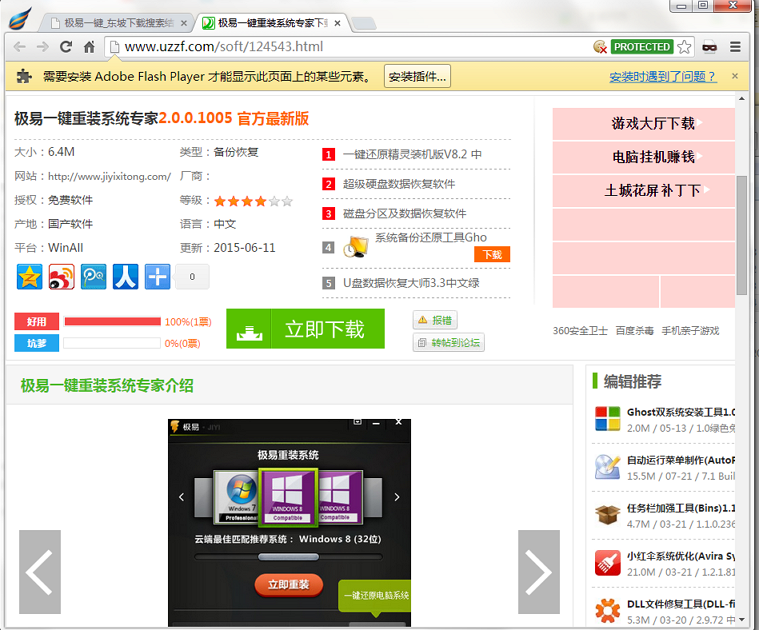This screenshot has height=630, width=759.
Task: Click the Avira red broom icon
Action: click(x=607, y=563)
